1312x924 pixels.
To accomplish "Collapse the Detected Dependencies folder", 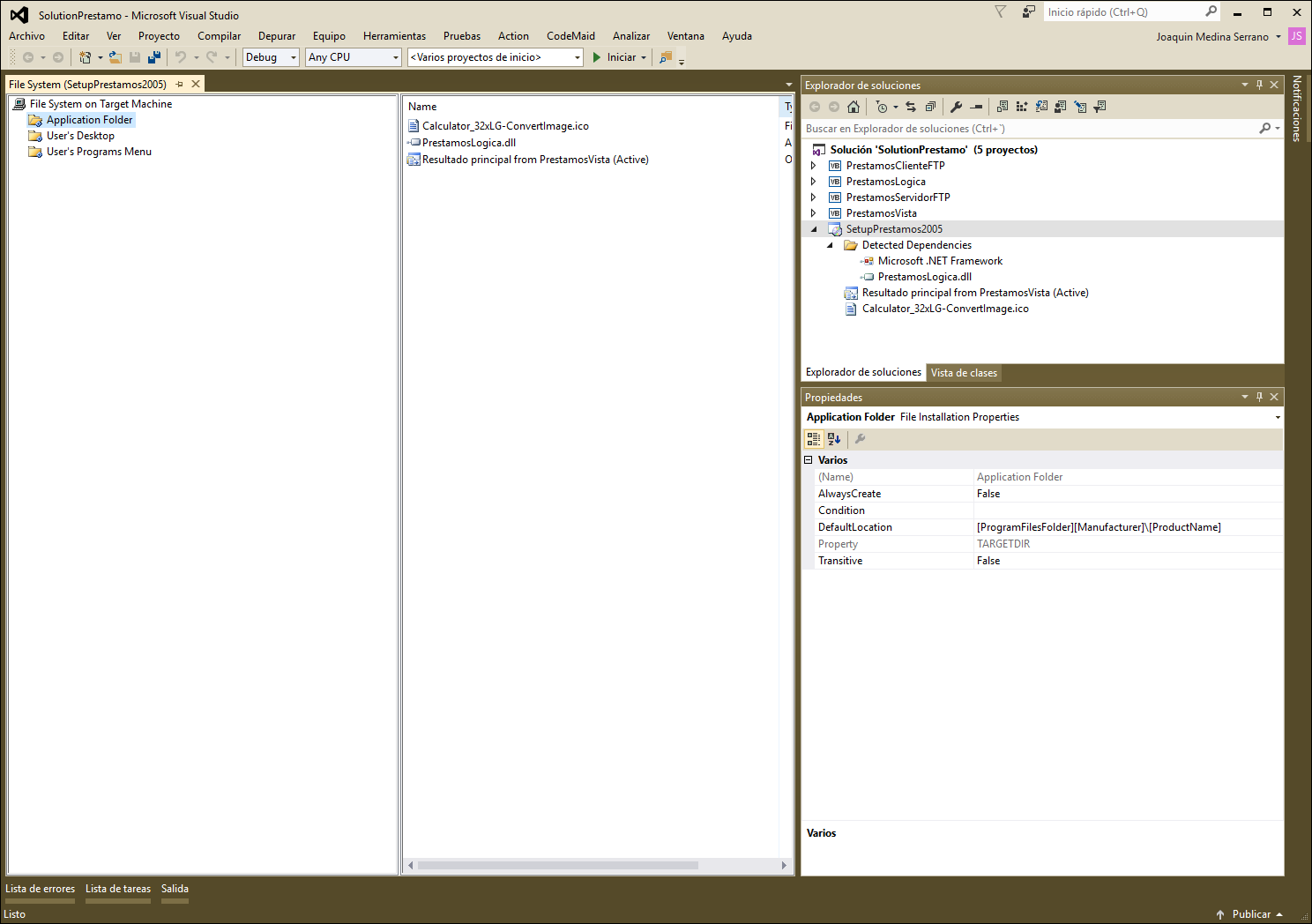I will 830,245.
